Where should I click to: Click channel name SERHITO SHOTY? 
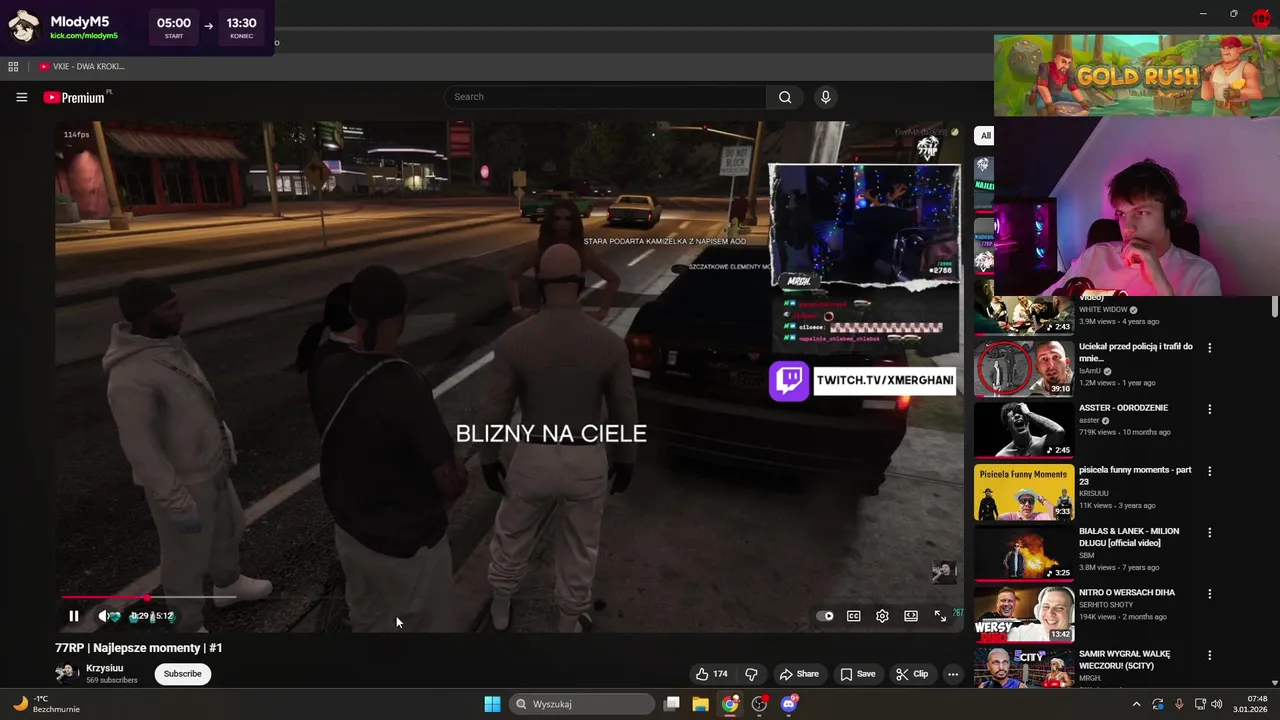(x=1106, y=605)
